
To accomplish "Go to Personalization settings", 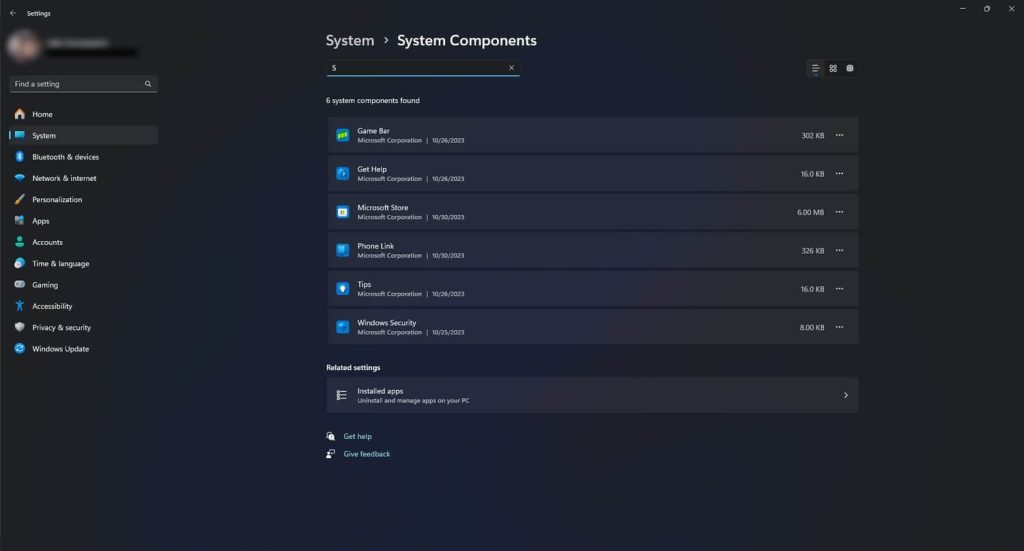I will 84,199.
